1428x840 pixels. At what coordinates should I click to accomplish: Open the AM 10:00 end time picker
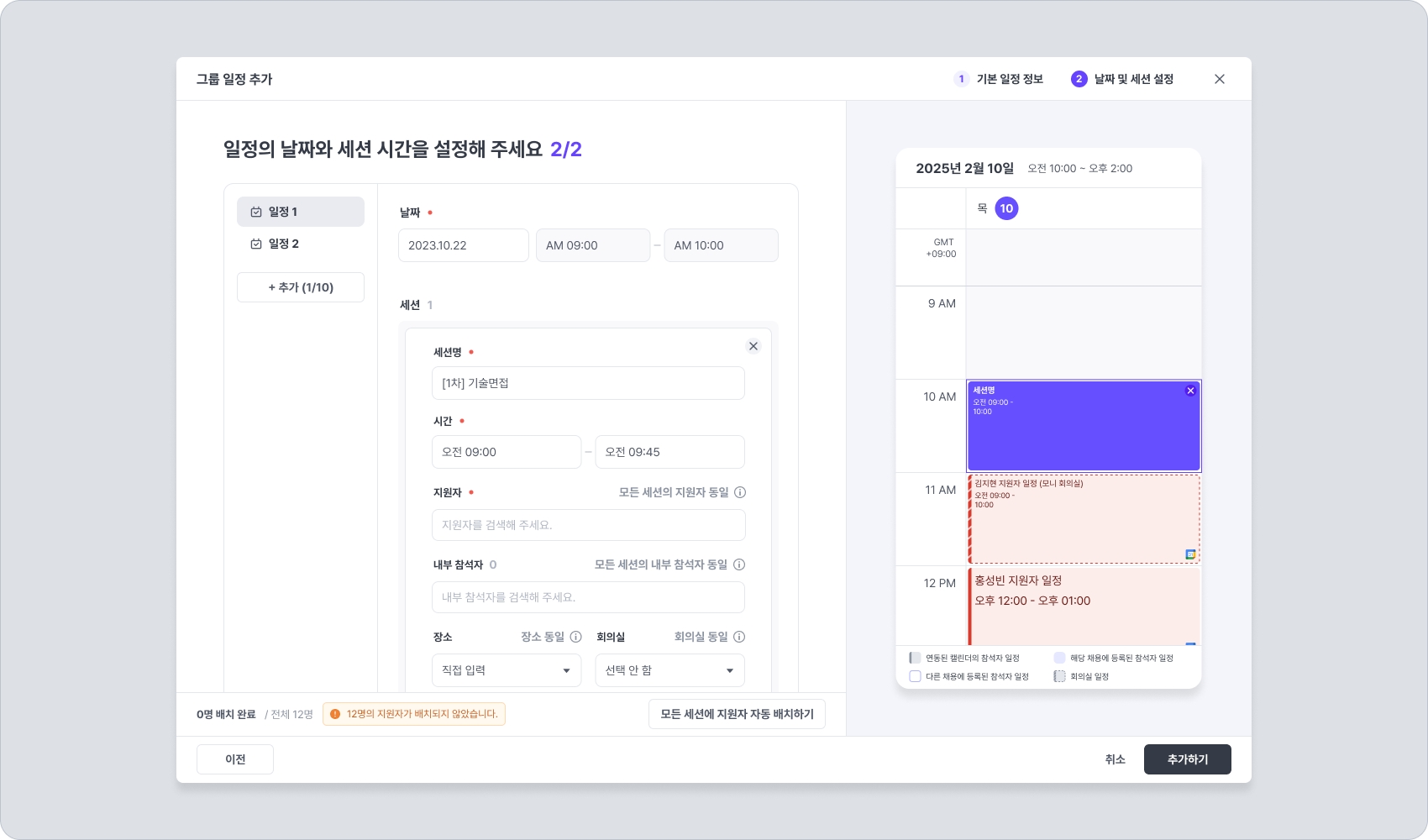pos(722,245)
